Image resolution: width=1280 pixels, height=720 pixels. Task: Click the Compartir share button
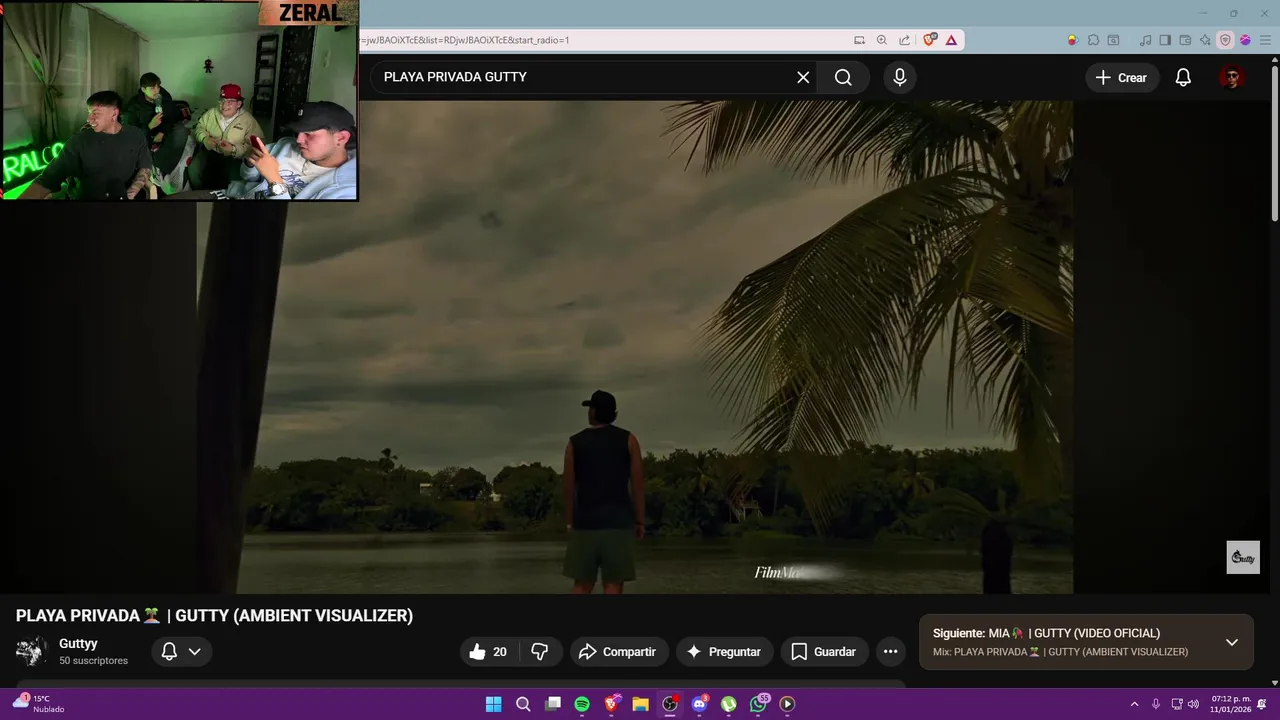tap(617, 652)
